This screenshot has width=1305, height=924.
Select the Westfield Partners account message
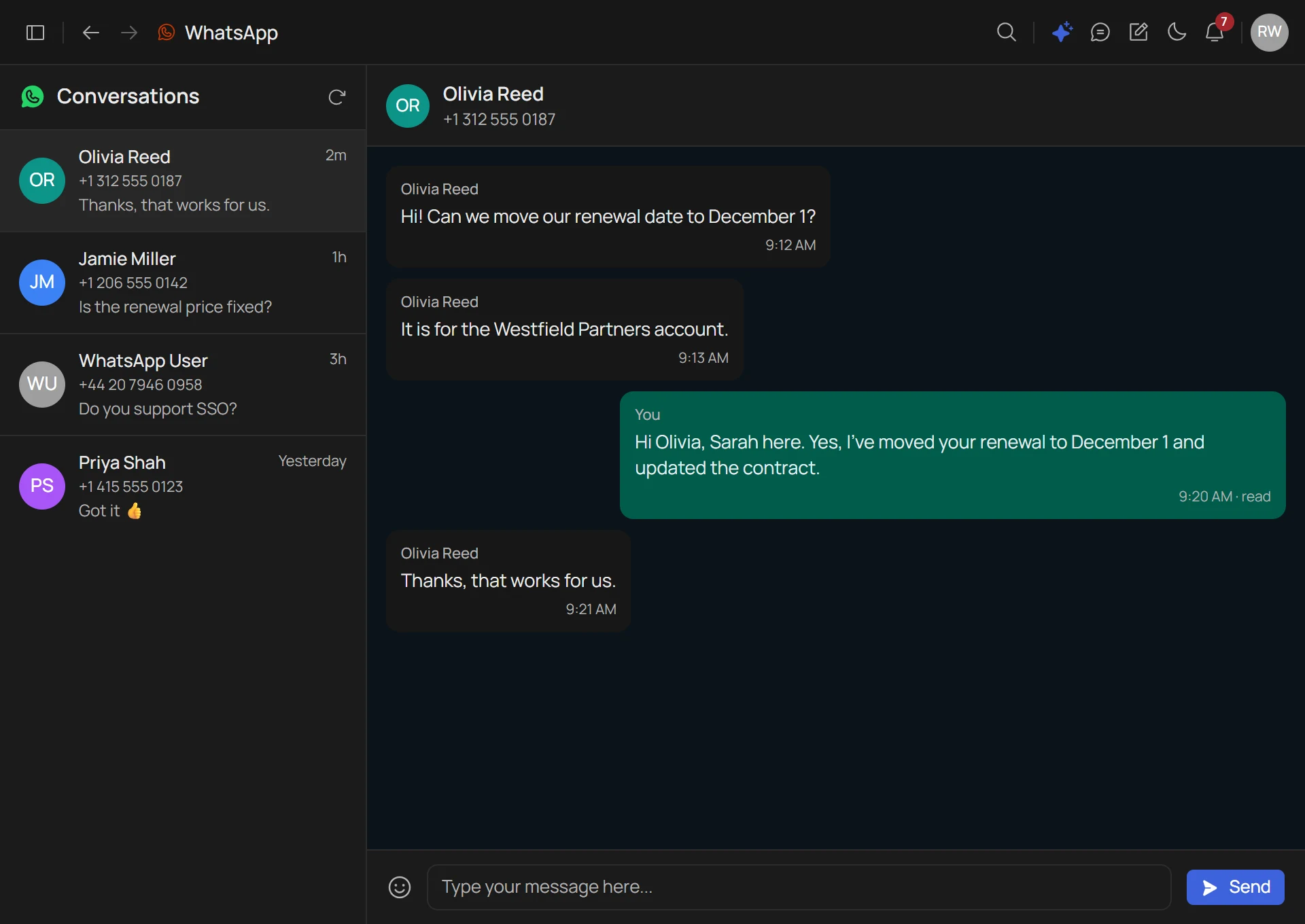[564, 330]
